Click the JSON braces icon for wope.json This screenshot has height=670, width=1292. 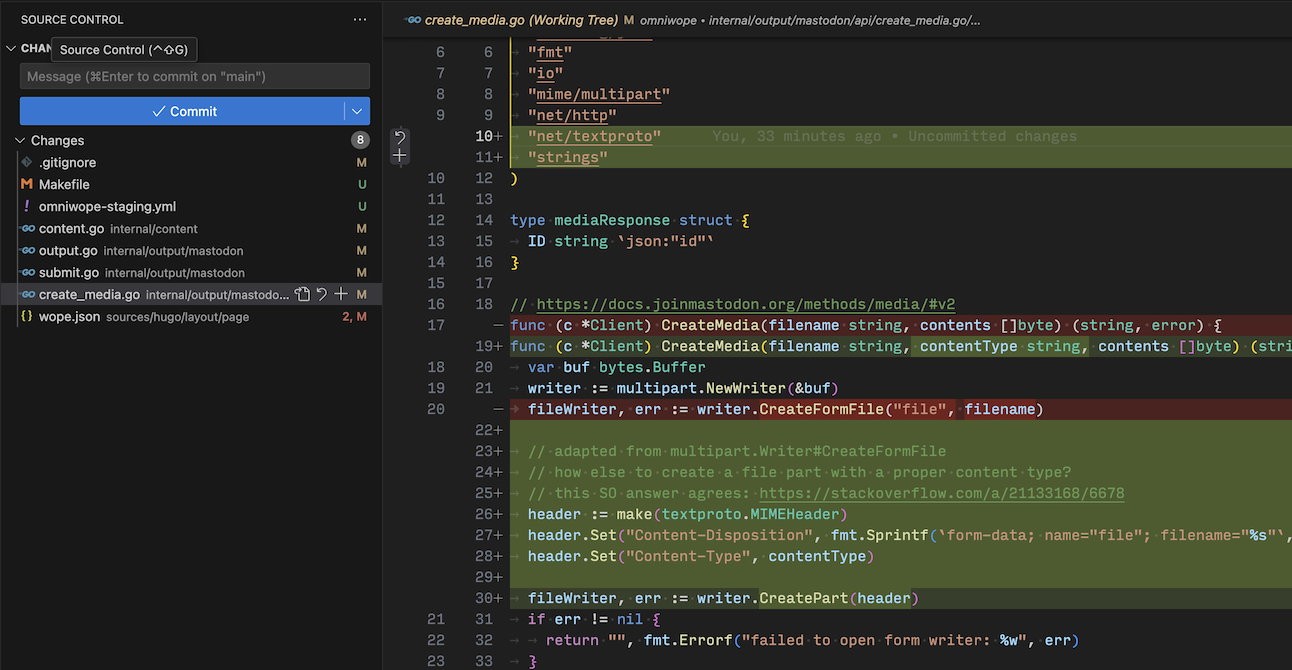[27, 316]
